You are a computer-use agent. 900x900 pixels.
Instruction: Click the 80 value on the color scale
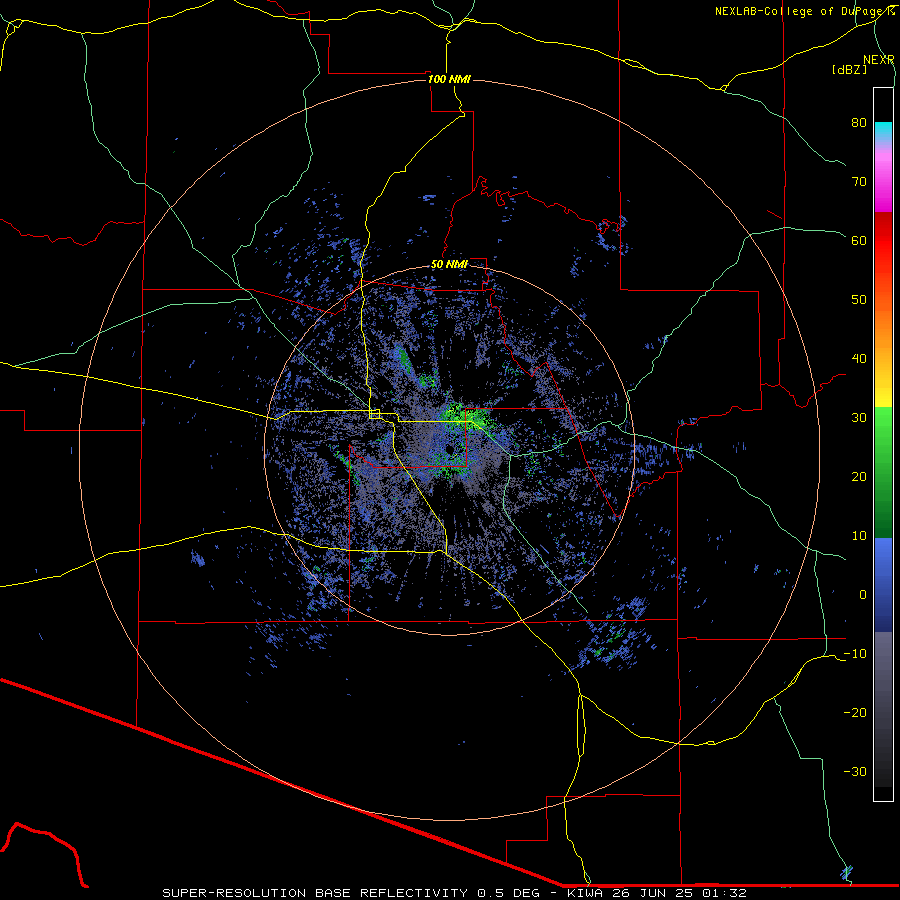click(x=859, y=122)
